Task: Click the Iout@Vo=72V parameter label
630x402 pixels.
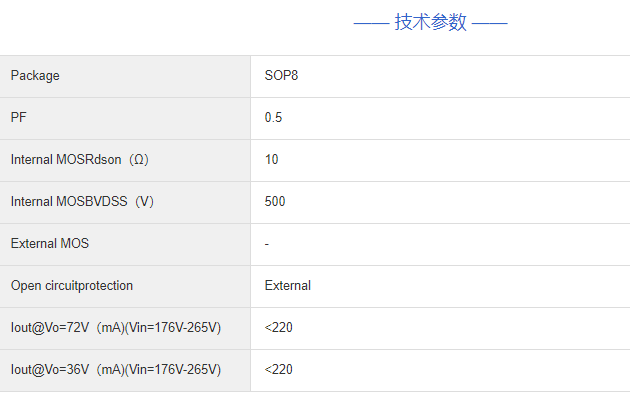Action: point(115,328)
